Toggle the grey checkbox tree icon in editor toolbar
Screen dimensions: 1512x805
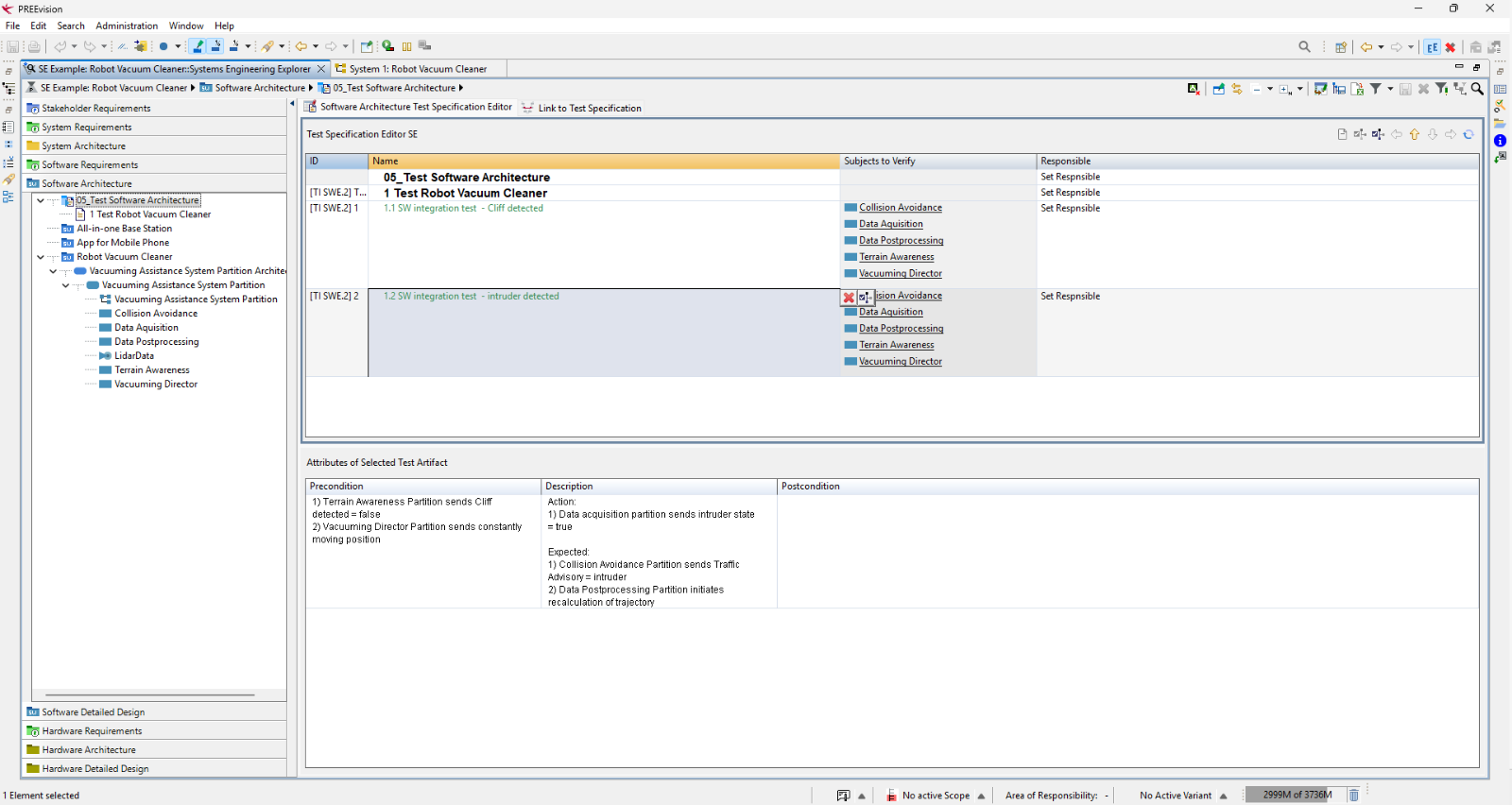pyautogui.click(x=1360, y=134)
